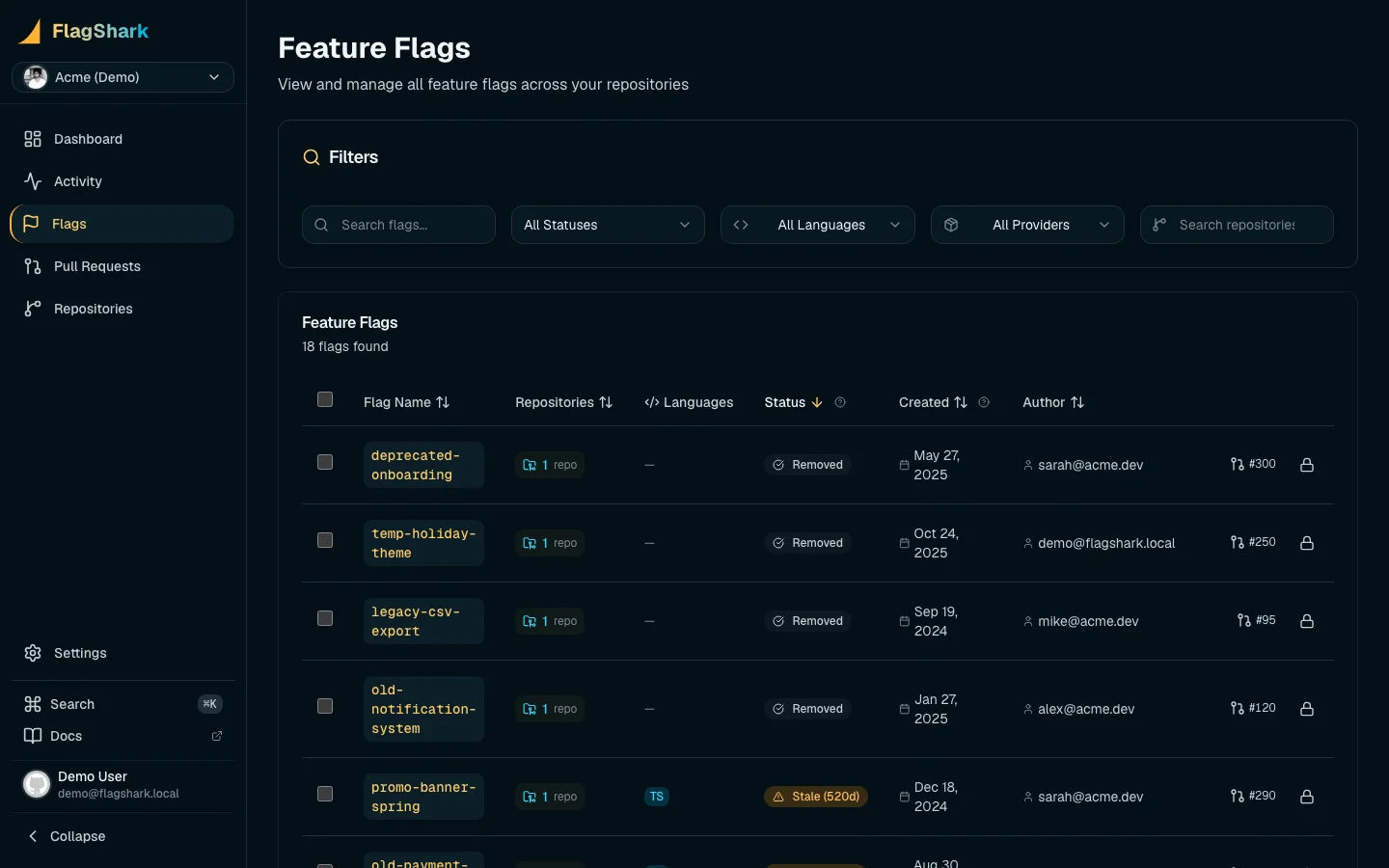Click the 1 repo badge for promo-banner-spring

click(550, 797)
